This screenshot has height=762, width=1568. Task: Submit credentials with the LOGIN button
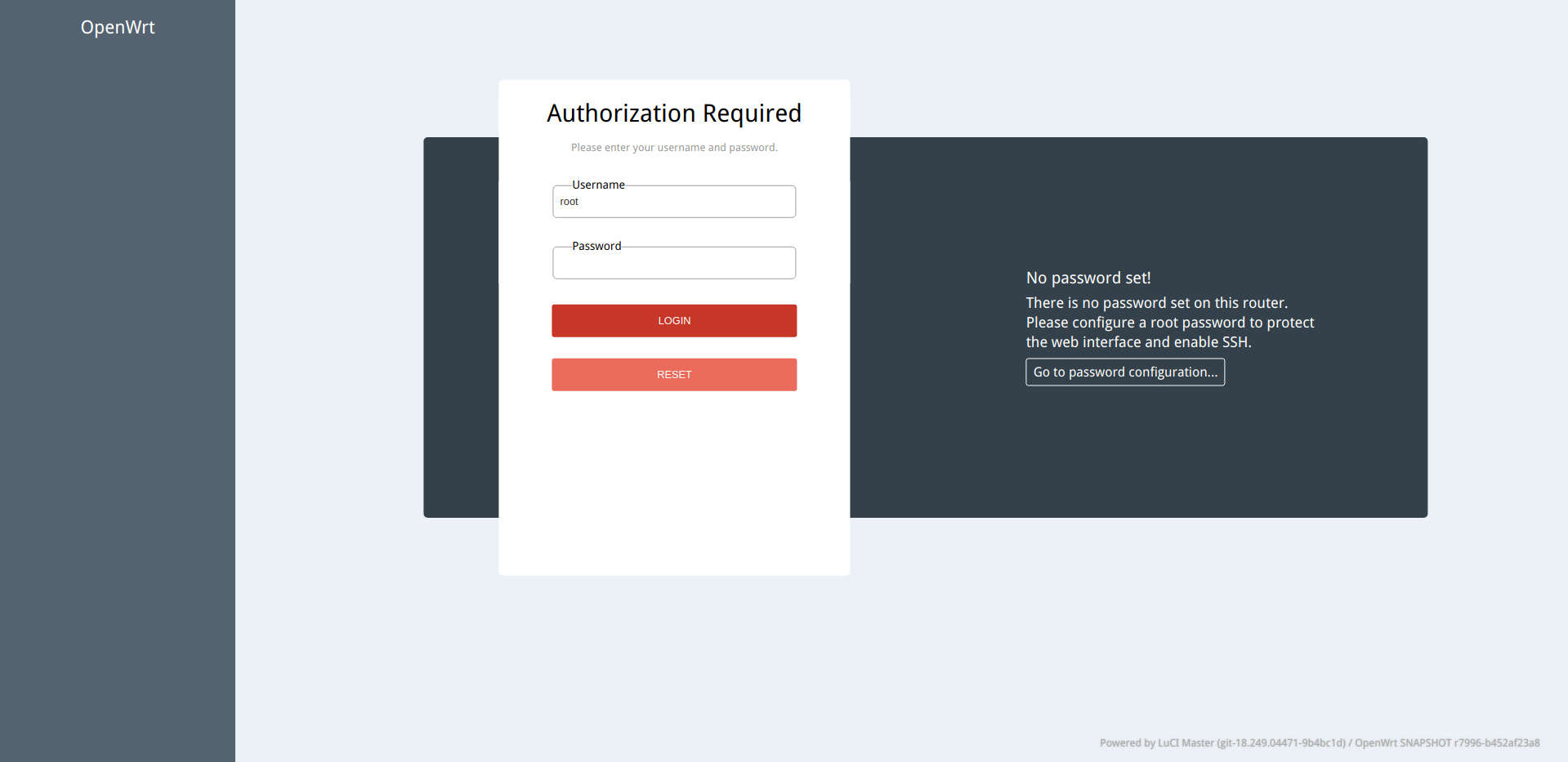(x=674, y=321)
